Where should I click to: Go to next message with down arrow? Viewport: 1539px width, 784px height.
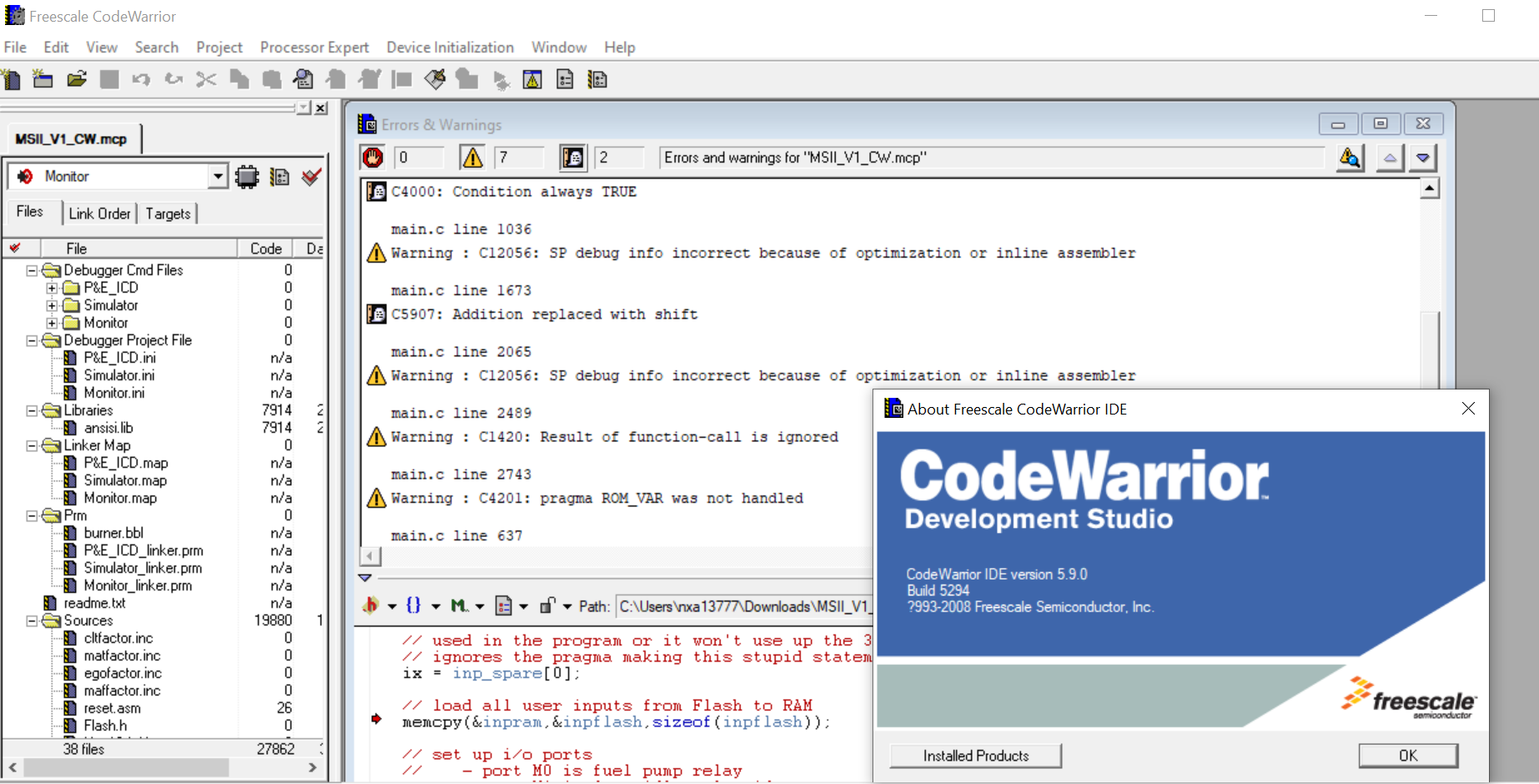coord(1423,158)
